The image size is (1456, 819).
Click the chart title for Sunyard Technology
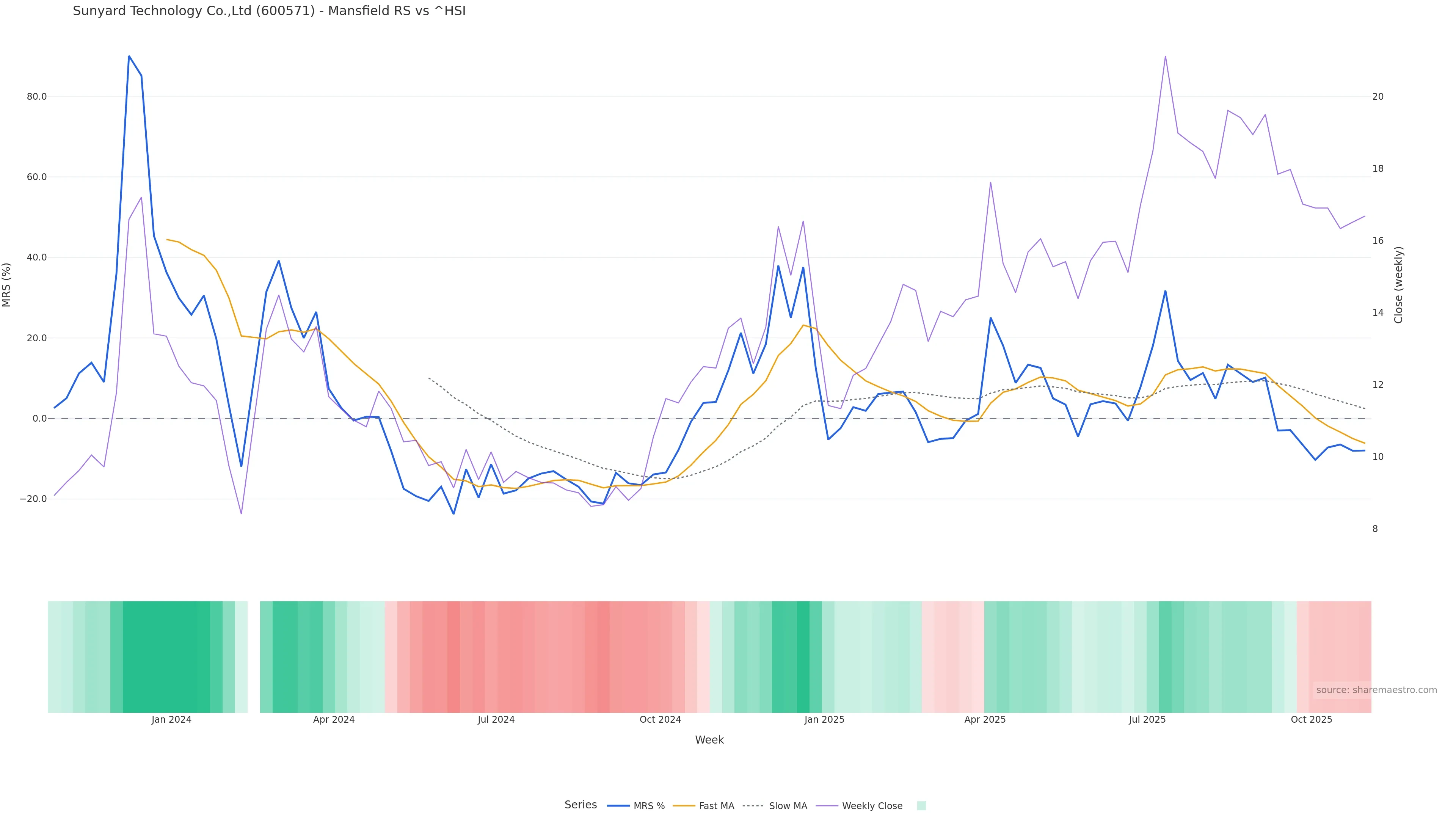(269, 11)
